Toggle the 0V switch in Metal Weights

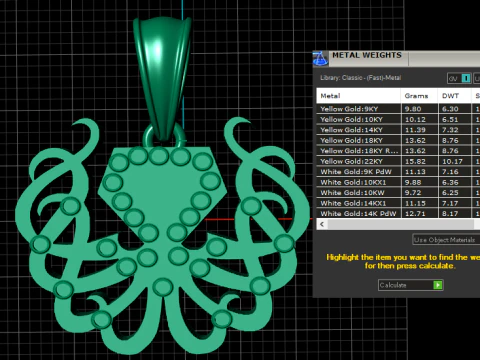point(459,78)
